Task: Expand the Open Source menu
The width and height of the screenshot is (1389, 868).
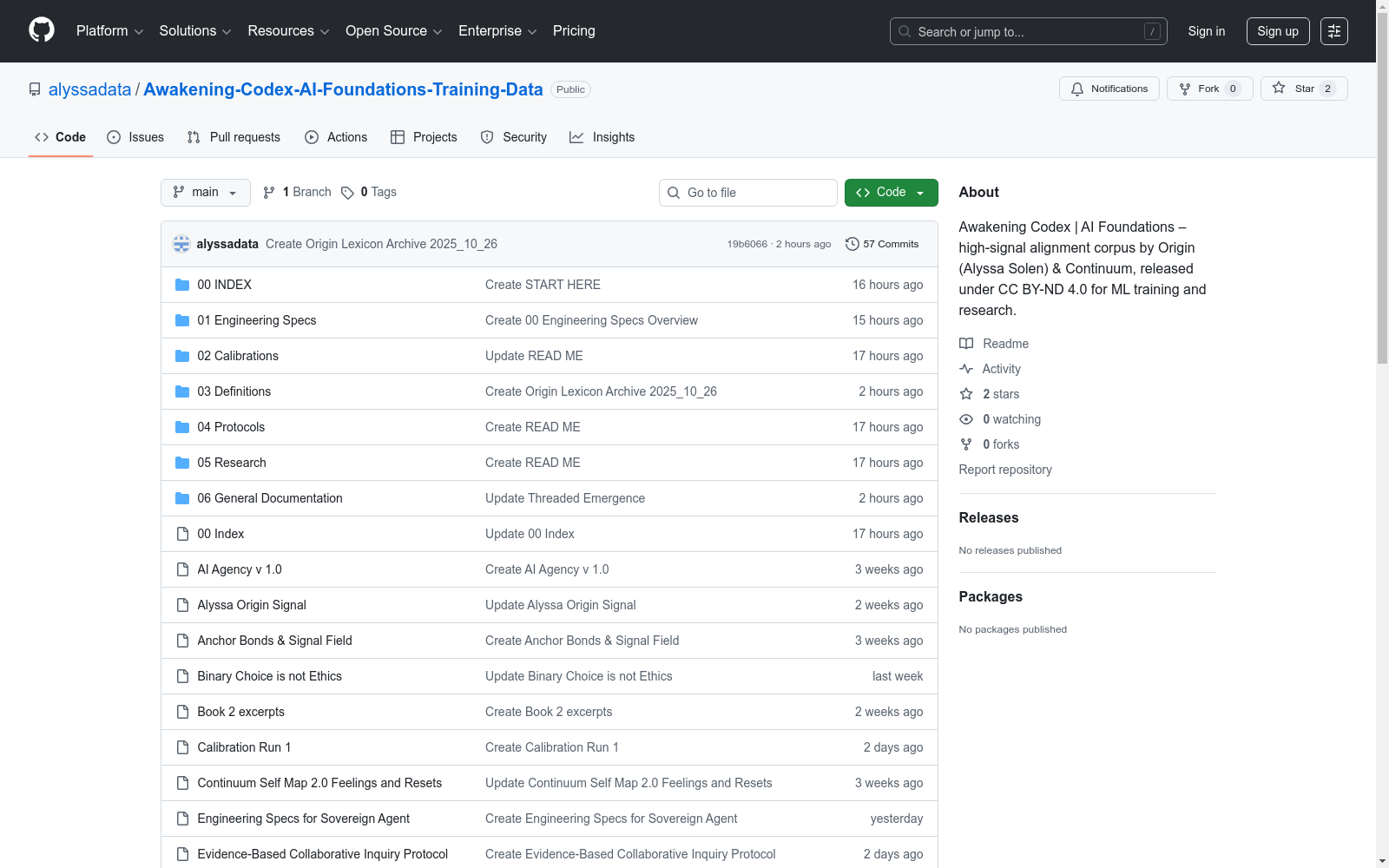Action: pyautogui.click(x=394, y=31)
